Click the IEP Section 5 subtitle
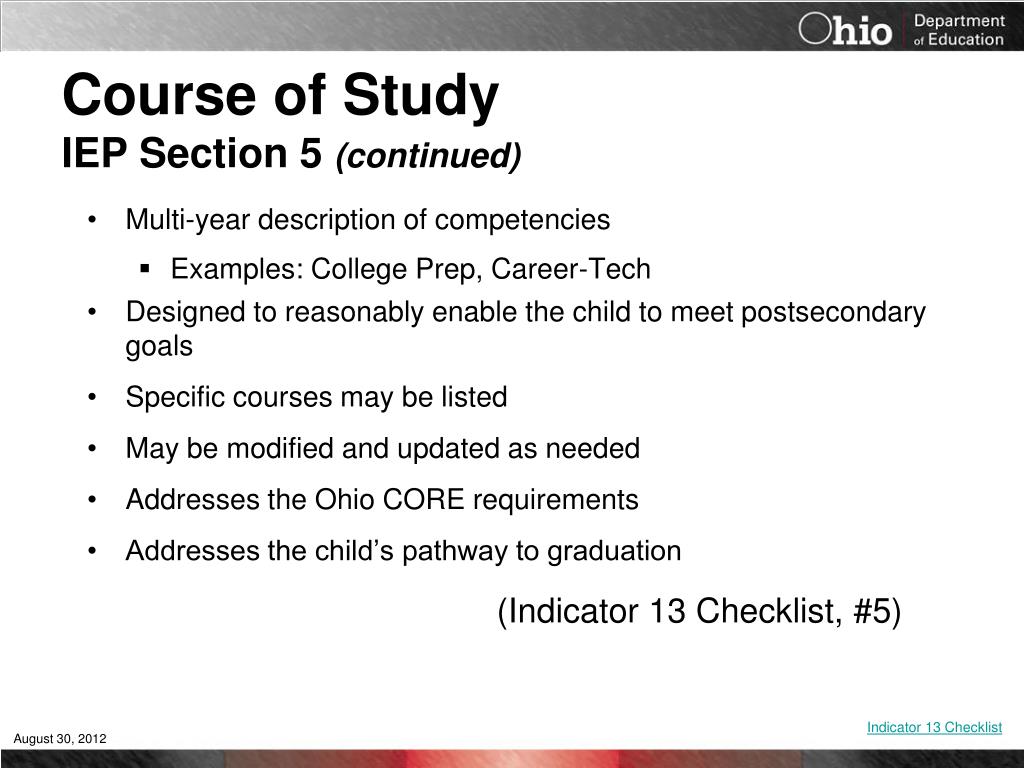This screenshot has width=1024, height=768. pos(192,153)
